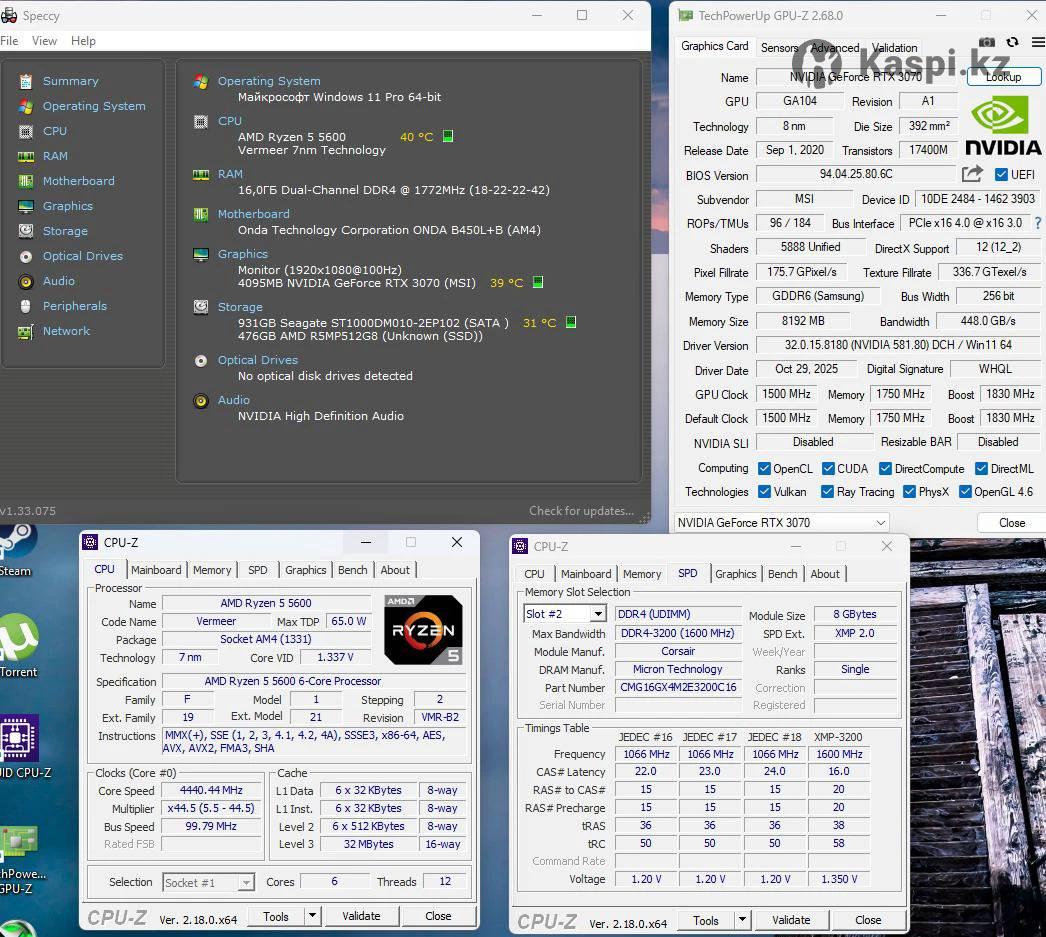Select Storage in Speccy's sidebar
Image resolution: width=1046 pixels, height=937 pixels.
(x=65, y=231)
